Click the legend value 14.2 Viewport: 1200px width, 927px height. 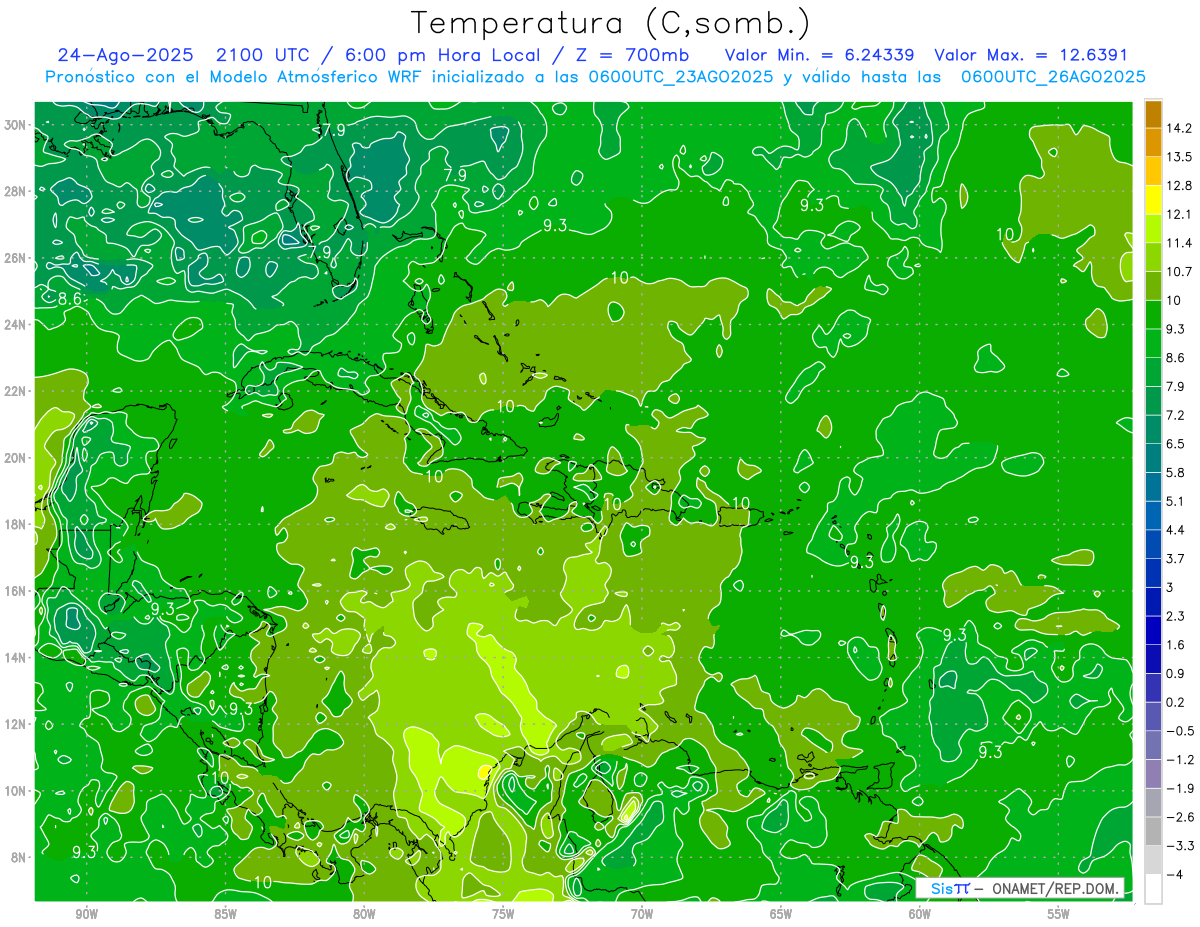tap(1179, 128)
